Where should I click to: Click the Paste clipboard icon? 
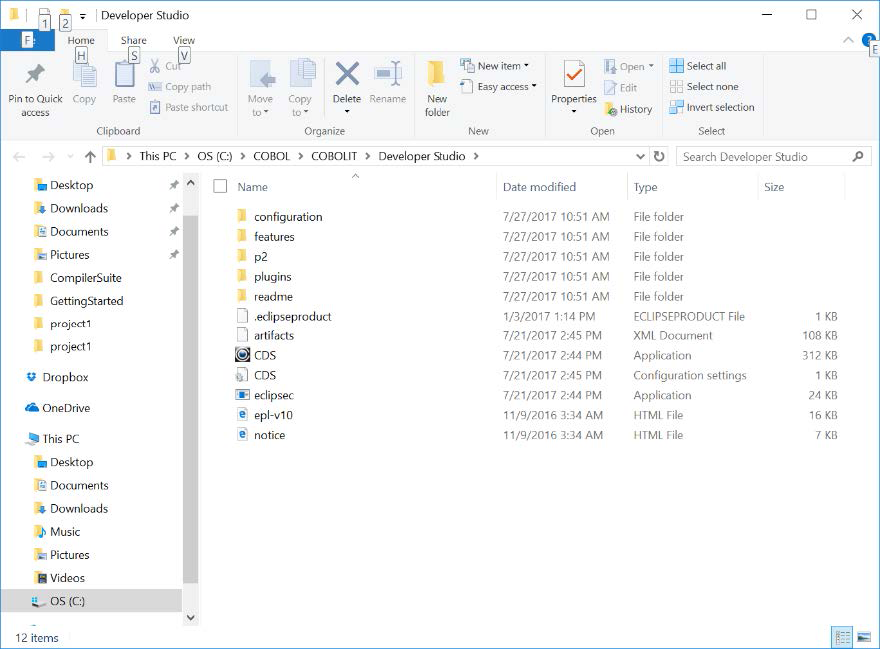(124, 76)
